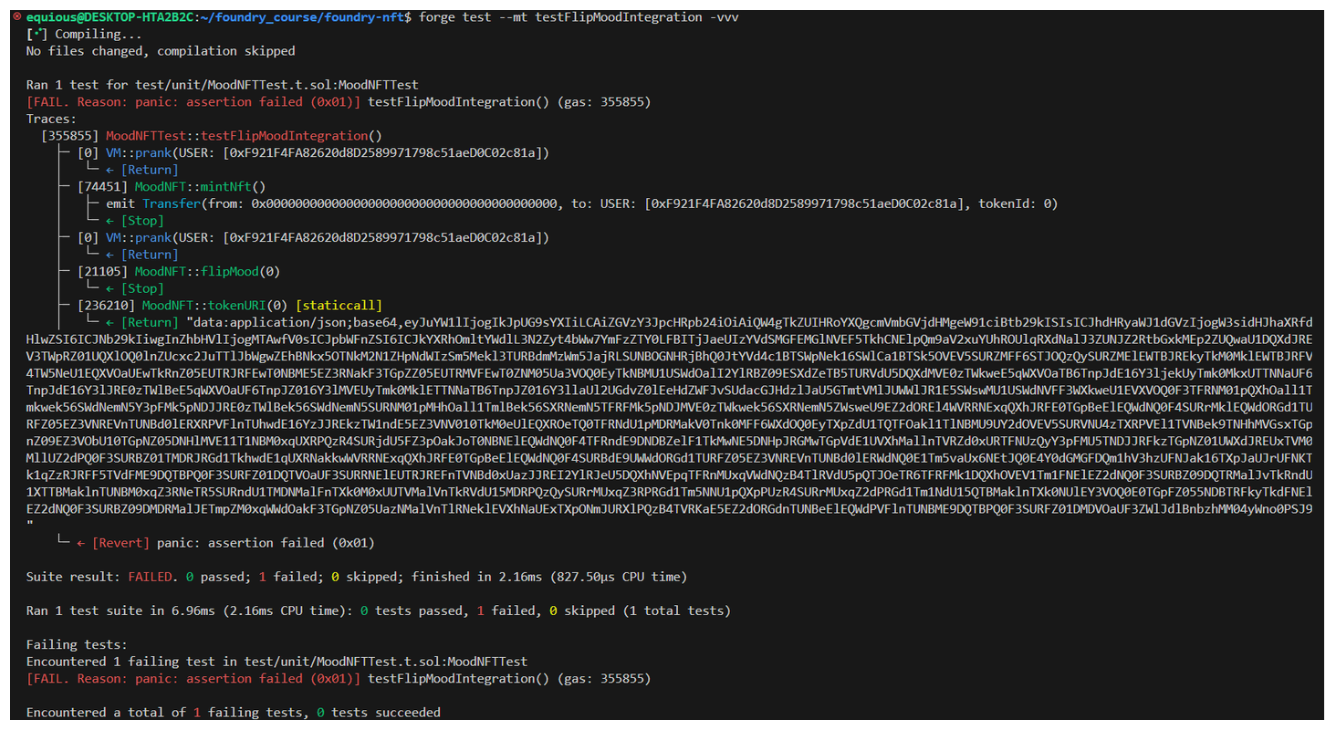Click the MoodNFT::flipMood(0) trace call
The width and height of the screenshot is (1334, 730).
click(x=208, y=272)
